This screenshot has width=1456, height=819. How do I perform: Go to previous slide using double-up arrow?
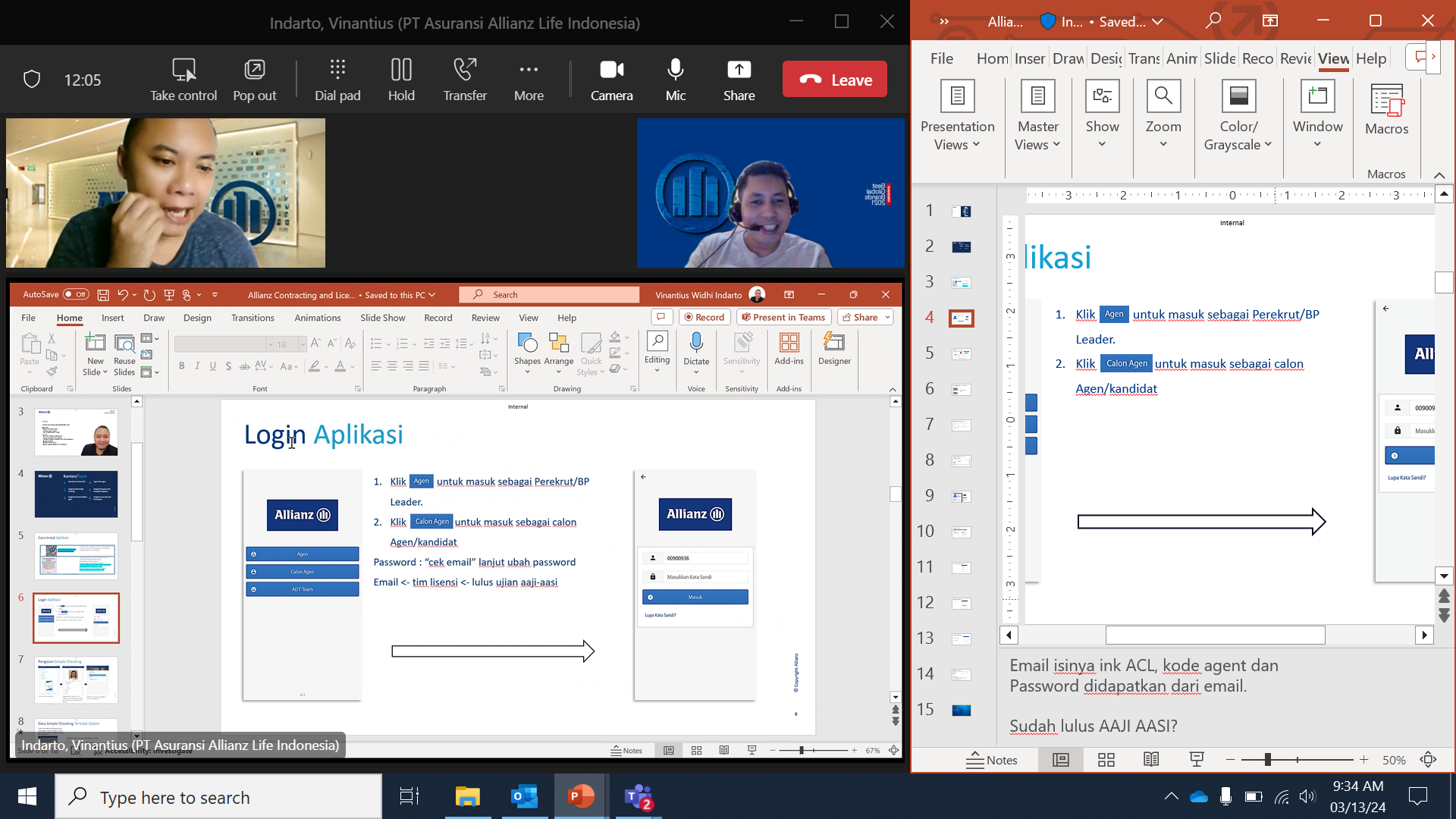click(1444, 596)
